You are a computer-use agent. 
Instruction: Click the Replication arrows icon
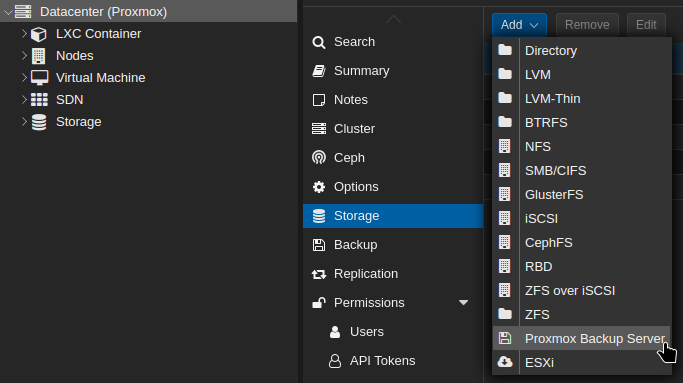click(x=319, y=274)
